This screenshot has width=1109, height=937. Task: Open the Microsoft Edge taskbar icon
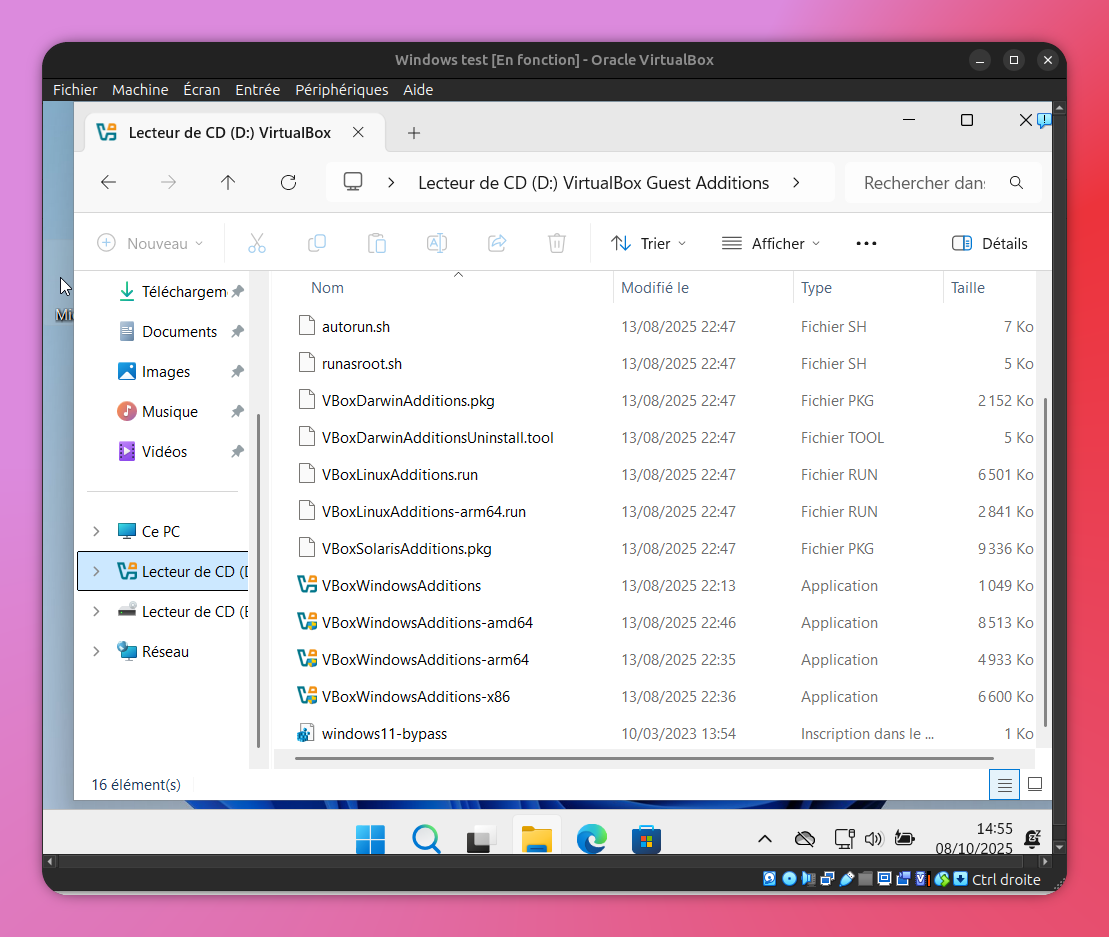(591, 839)
